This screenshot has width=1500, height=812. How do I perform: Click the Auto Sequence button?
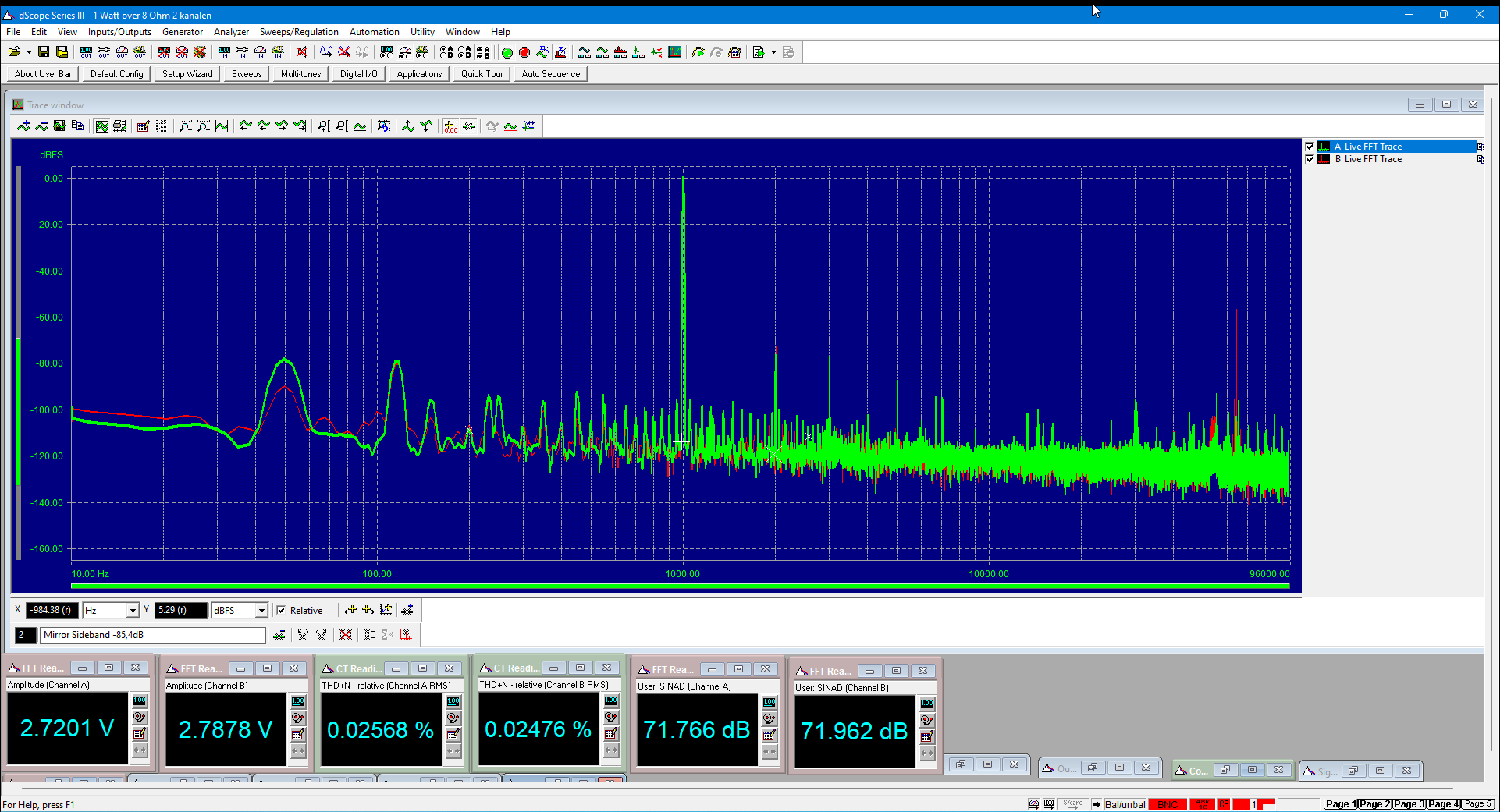tap(551, 74)
